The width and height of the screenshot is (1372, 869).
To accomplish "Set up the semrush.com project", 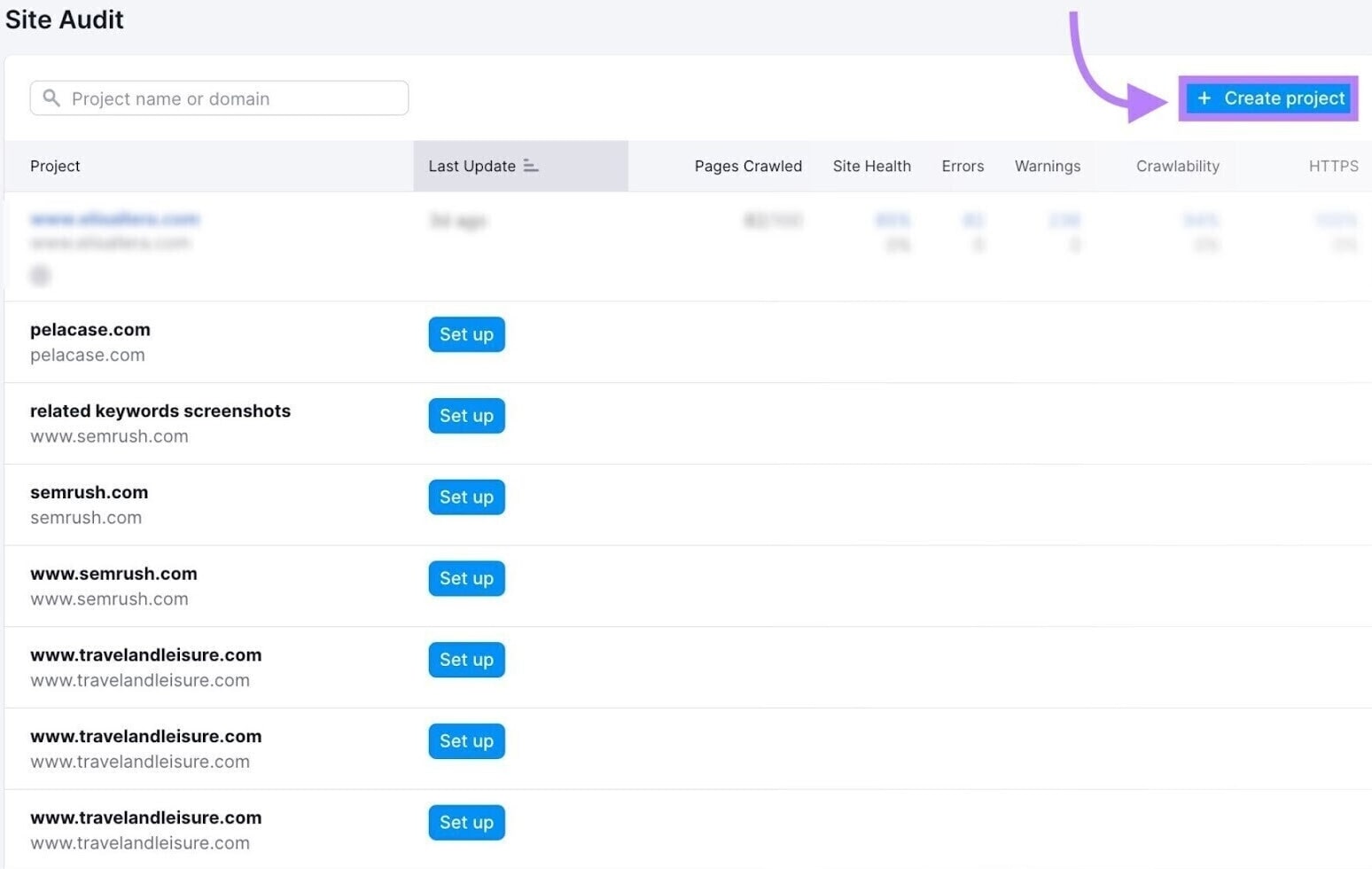I will coord(466,497).
